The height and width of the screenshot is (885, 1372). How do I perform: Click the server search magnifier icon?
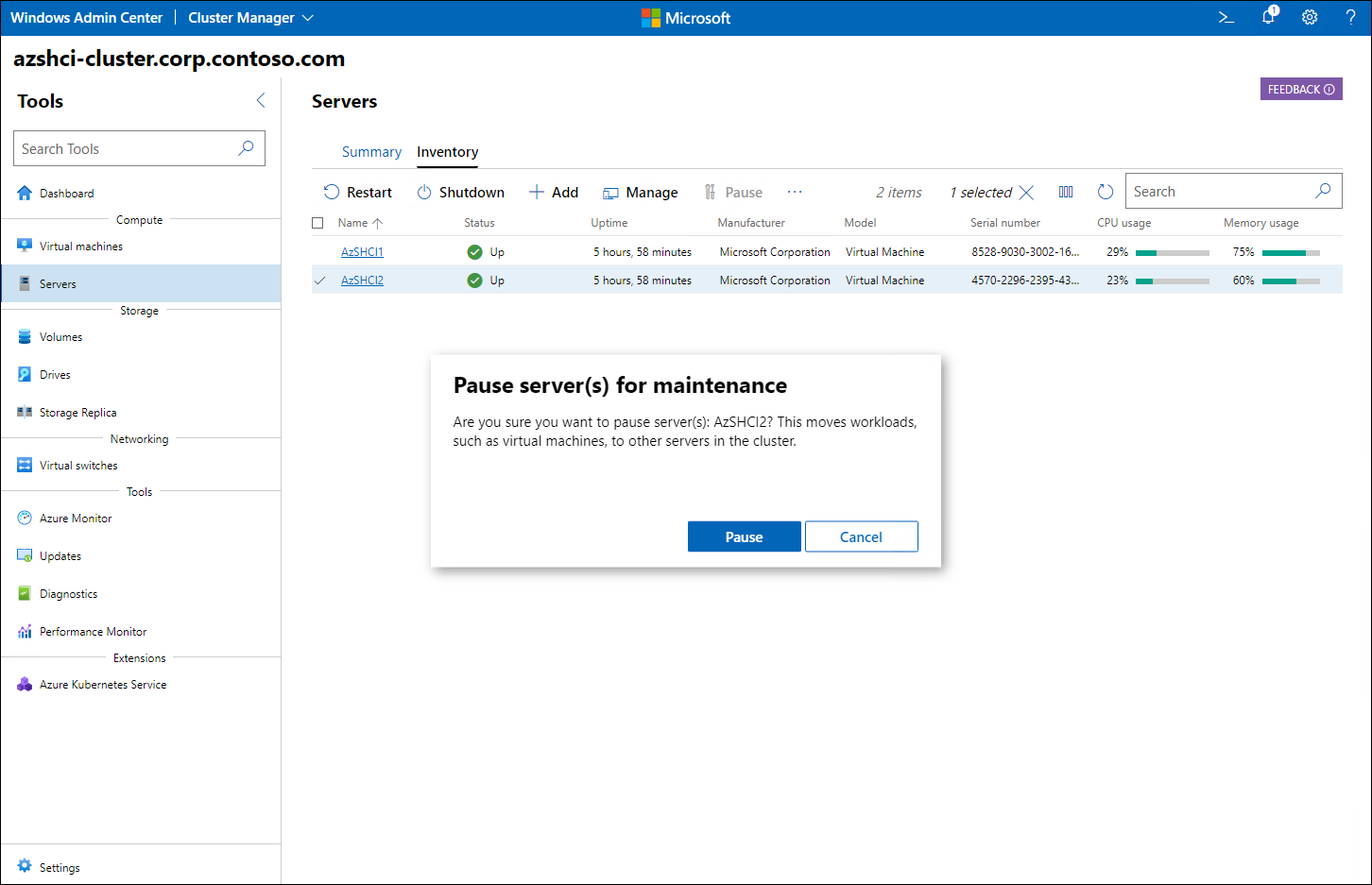(x=1323, y=191)
